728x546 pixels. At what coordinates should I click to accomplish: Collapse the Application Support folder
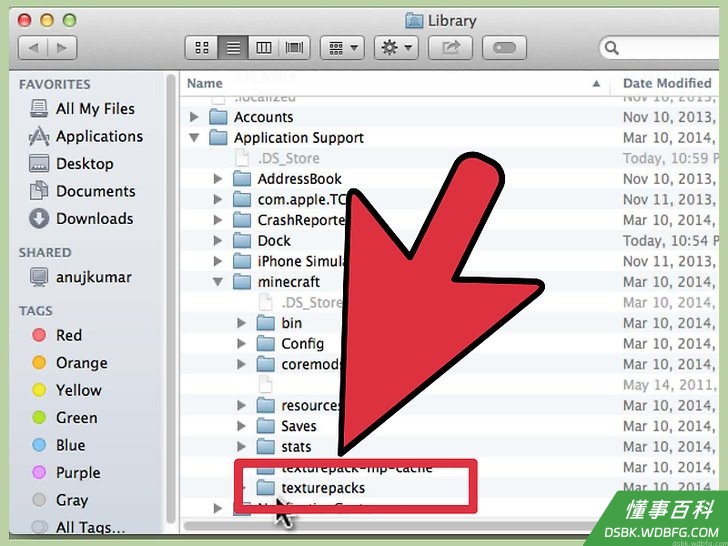click(195, 137)
